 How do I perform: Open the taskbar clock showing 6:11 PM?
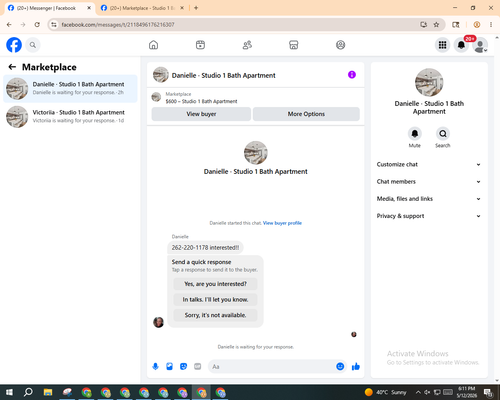point(467,392)
